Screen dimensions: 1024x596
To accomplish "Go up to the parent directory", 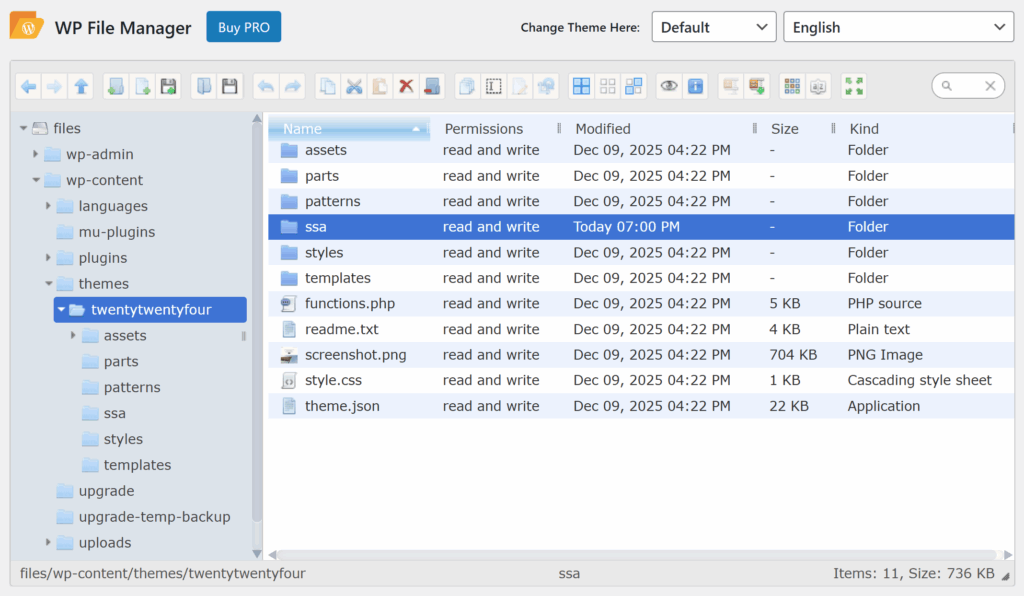I will 81,86.
